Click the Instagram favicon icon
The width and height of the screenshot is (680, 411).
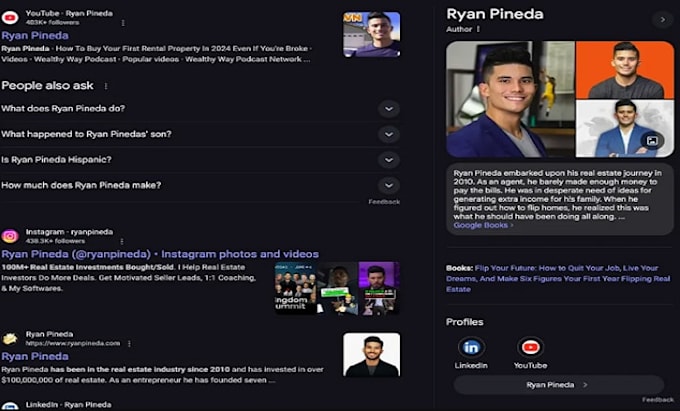pyautogui.click(x=10, y=236)
